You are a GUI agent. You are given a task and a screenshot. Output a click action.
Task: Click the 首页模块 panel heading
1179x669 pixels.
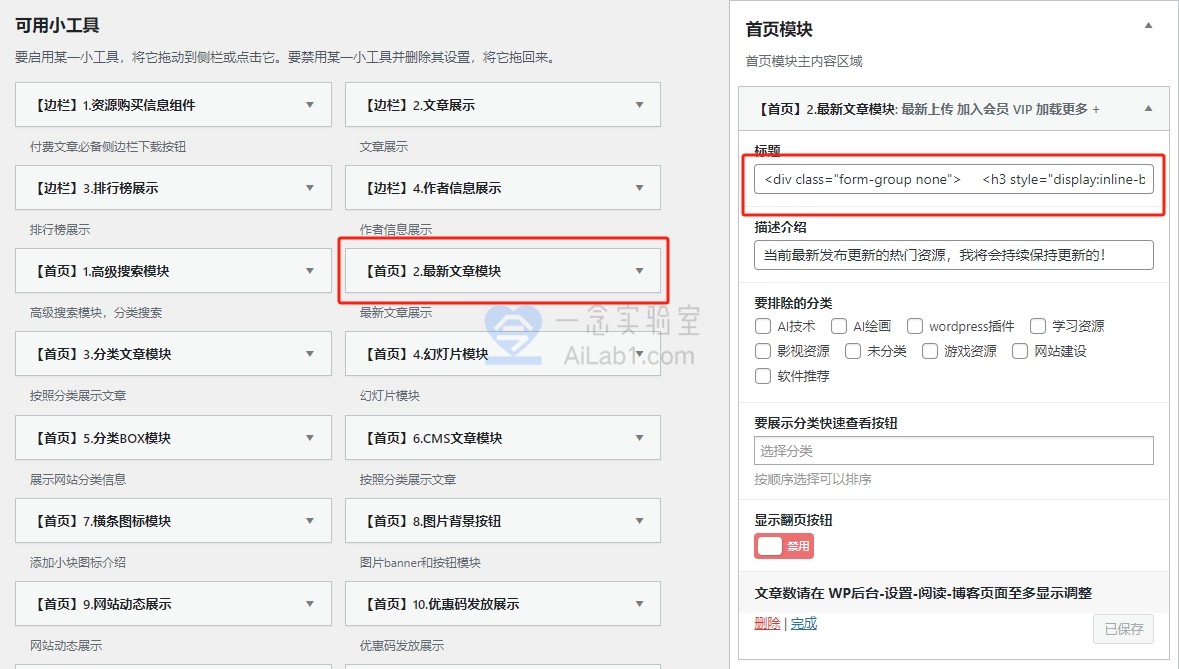click(x=779, y=29)
